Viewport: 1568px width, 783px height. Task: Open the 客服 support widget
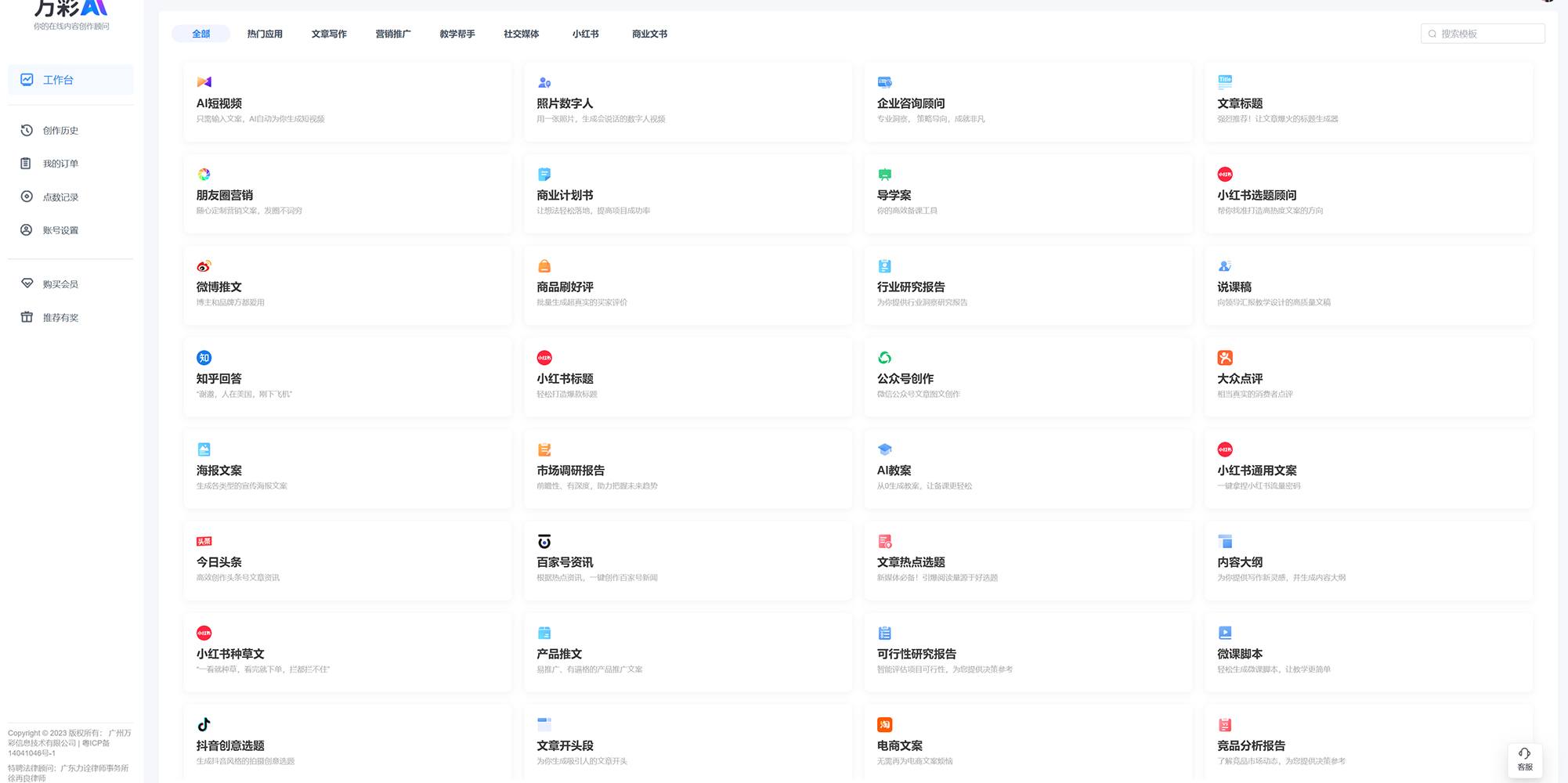coord(1524,760)
